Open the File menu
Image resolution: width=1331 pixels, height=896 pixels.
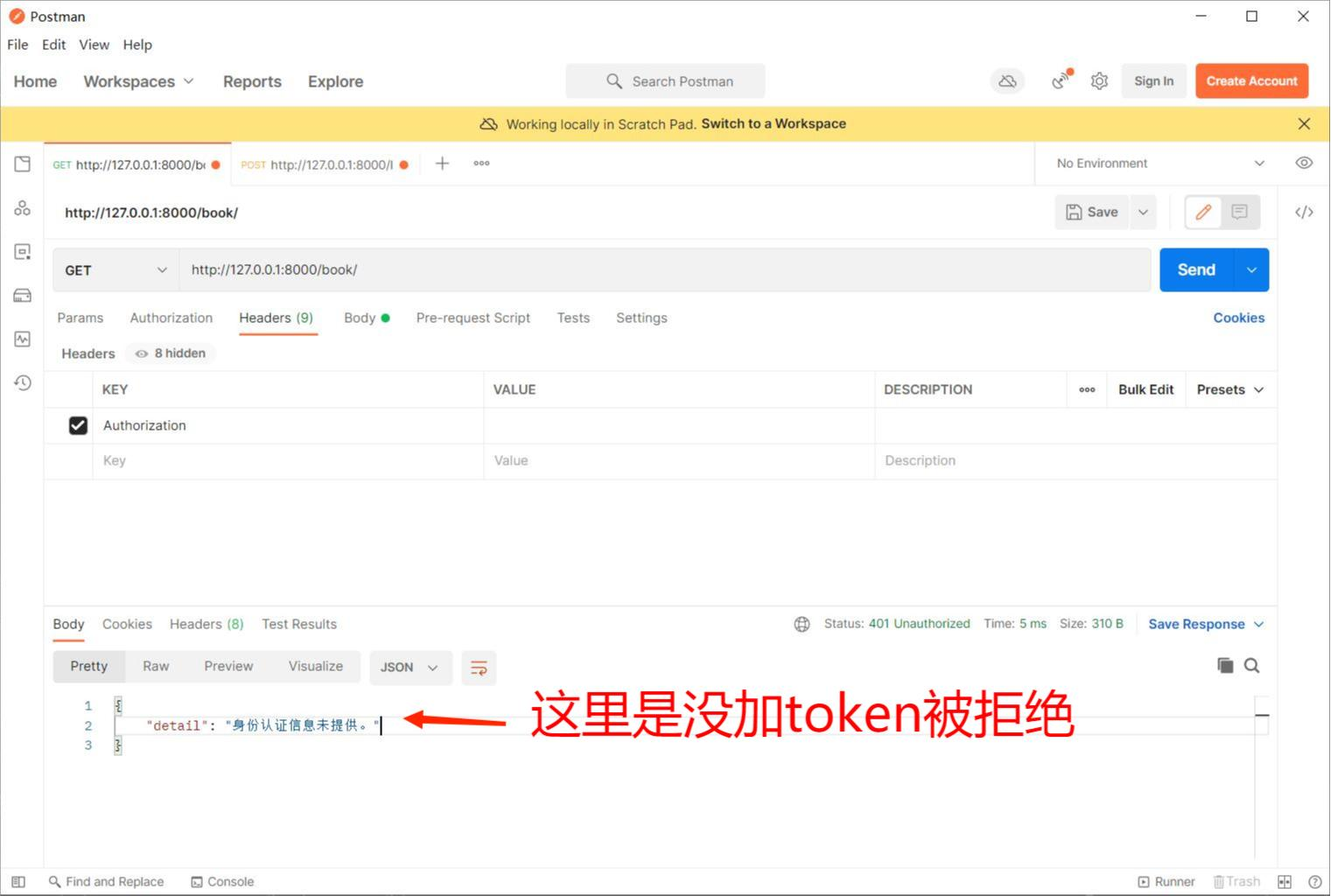click(18, 45)
